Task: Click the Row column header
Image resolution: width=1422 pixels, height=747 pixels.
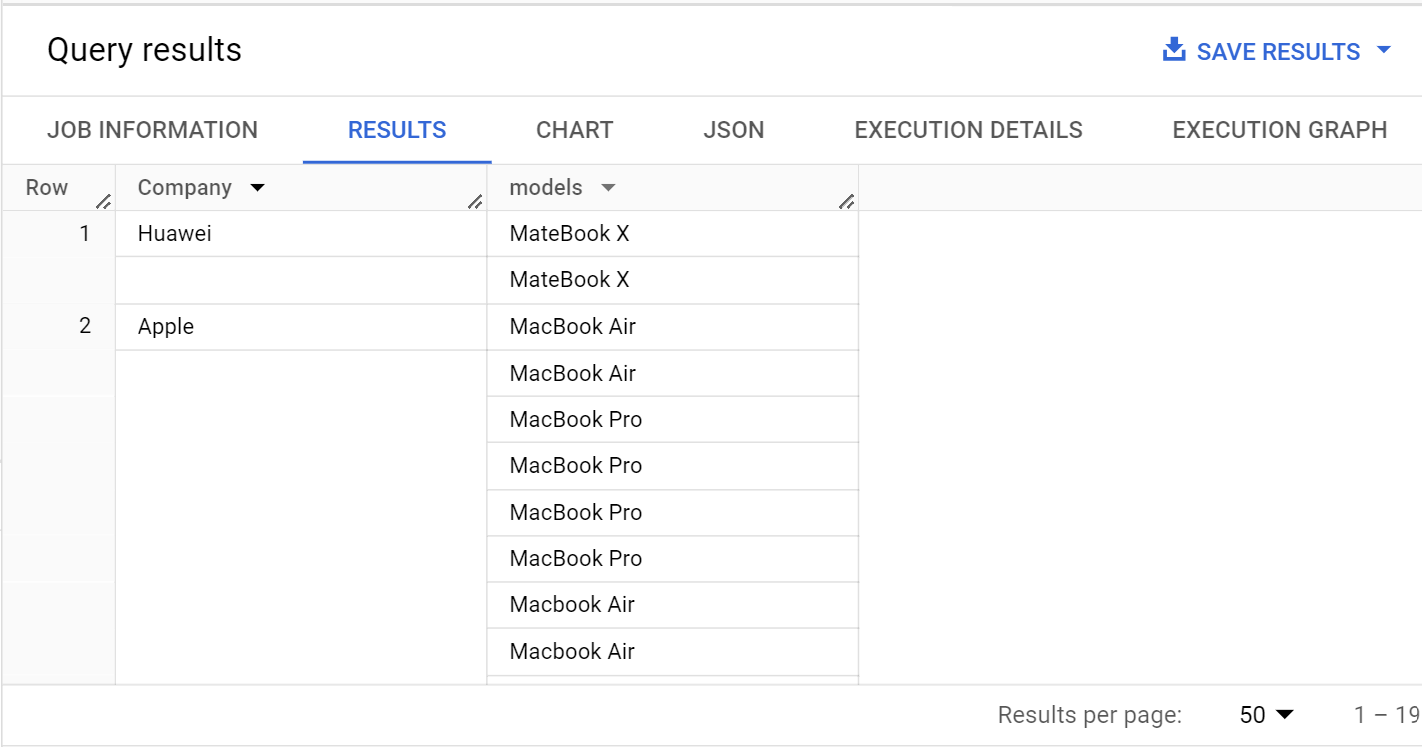Action: [47, 188]
